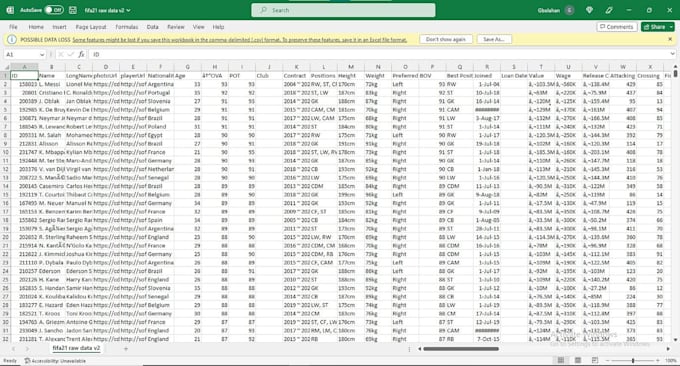Screen dimensions: 680x366
Task: Switch to Page Break Preview icon
Action: tap(595, 360)
